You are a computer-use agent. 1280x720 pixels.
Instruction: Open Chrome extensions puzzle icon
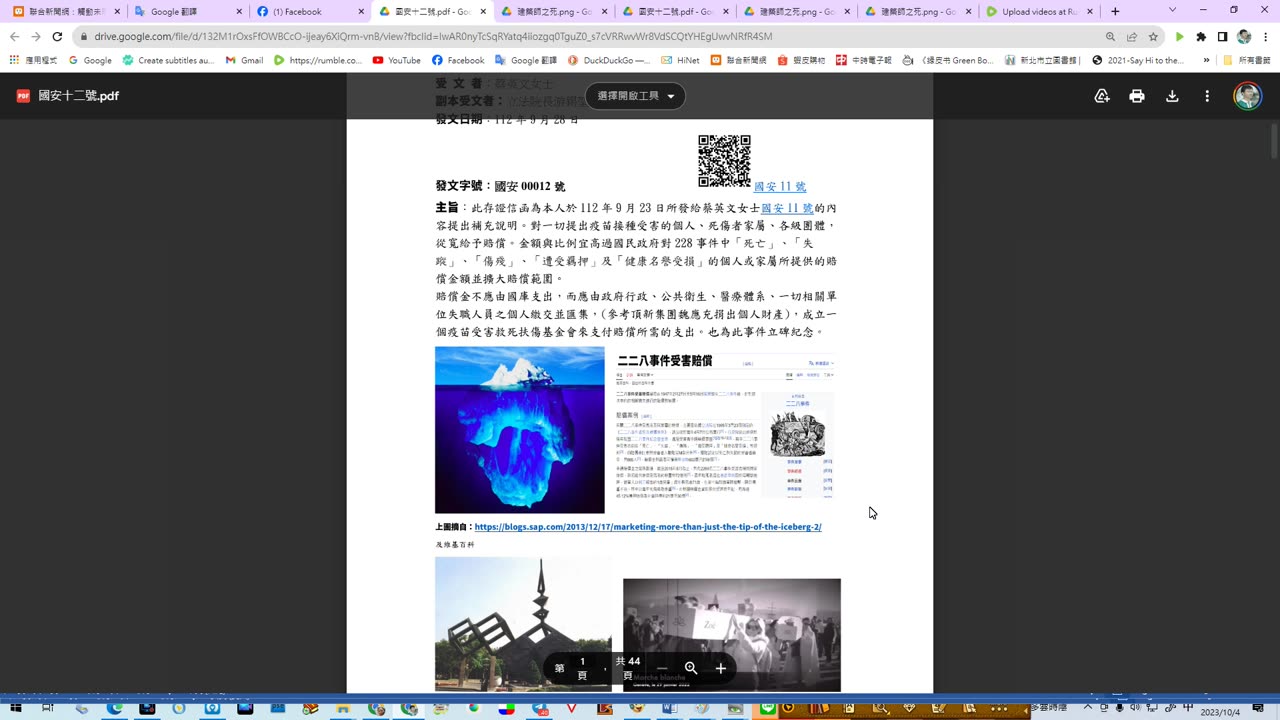click(1201, 36)
